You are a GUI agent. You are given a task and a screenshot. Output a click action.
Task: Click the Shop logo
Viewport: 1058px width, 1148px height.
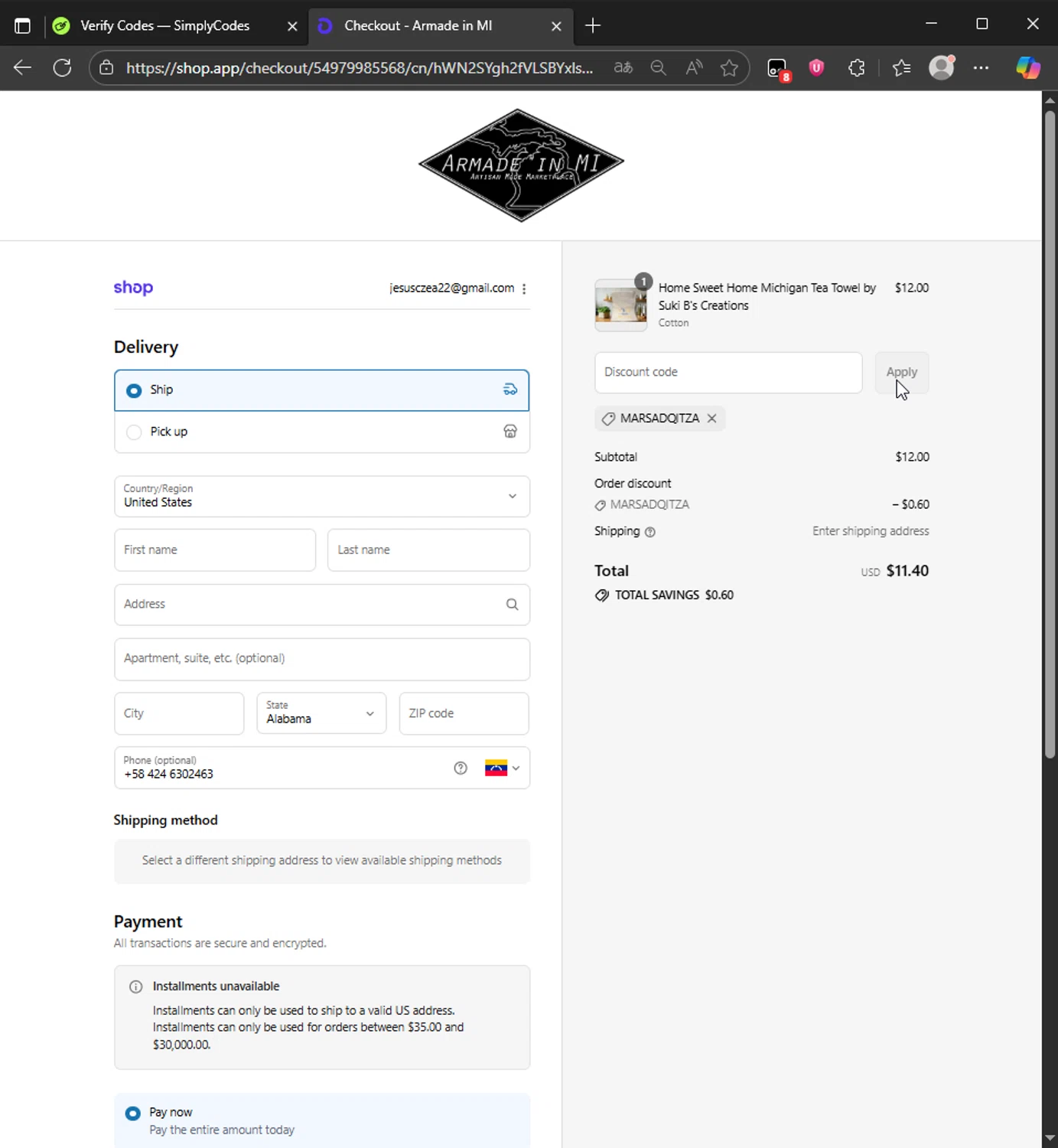pyautogui.click(x=133, y=288)
